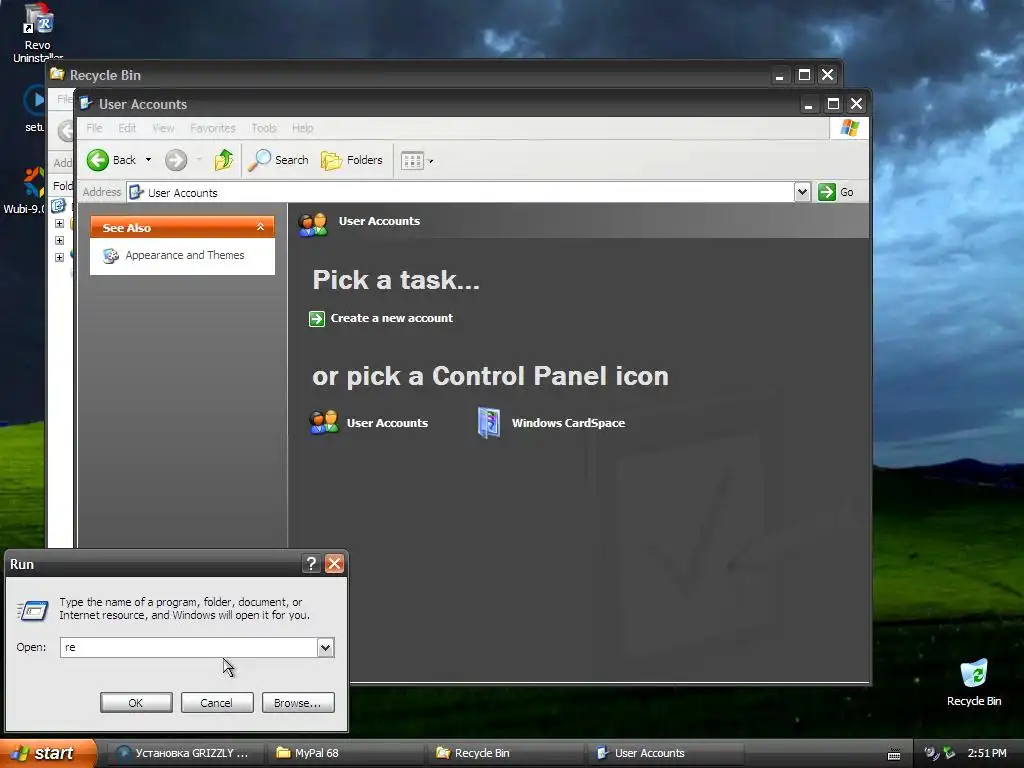Click OK in the Run dialog
Screen dimensions: 1024x768
(x=136, y=703)
